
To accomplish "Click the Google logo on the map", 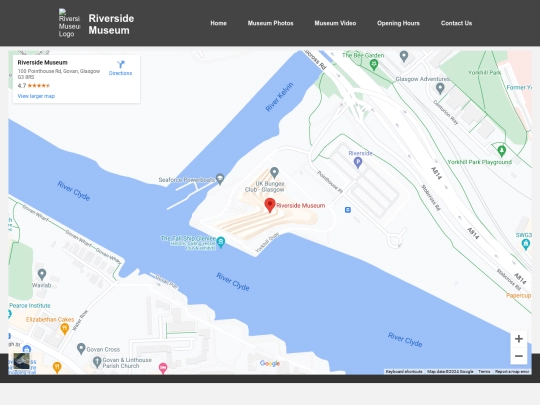I will [270, 363].
